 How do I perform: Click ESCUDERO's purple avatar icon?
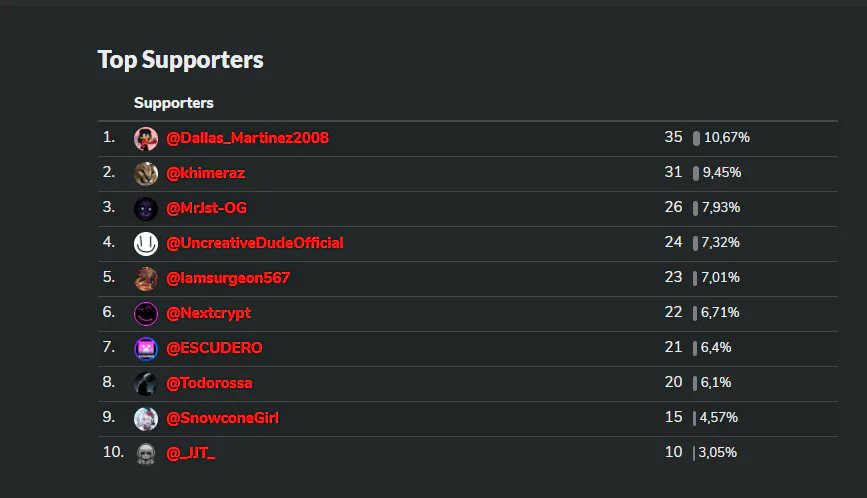pyautogui.click(x=146, y=348)
